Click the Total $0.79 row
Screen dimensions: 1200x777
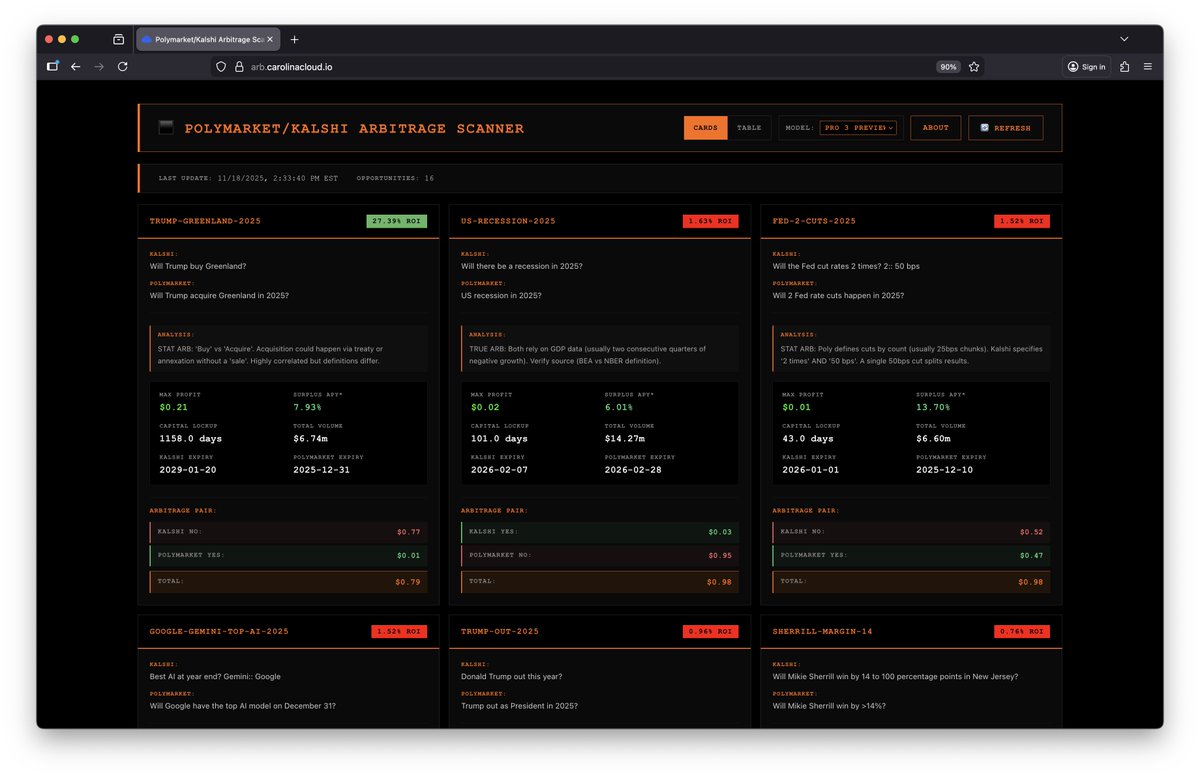(x=288, y=581)
